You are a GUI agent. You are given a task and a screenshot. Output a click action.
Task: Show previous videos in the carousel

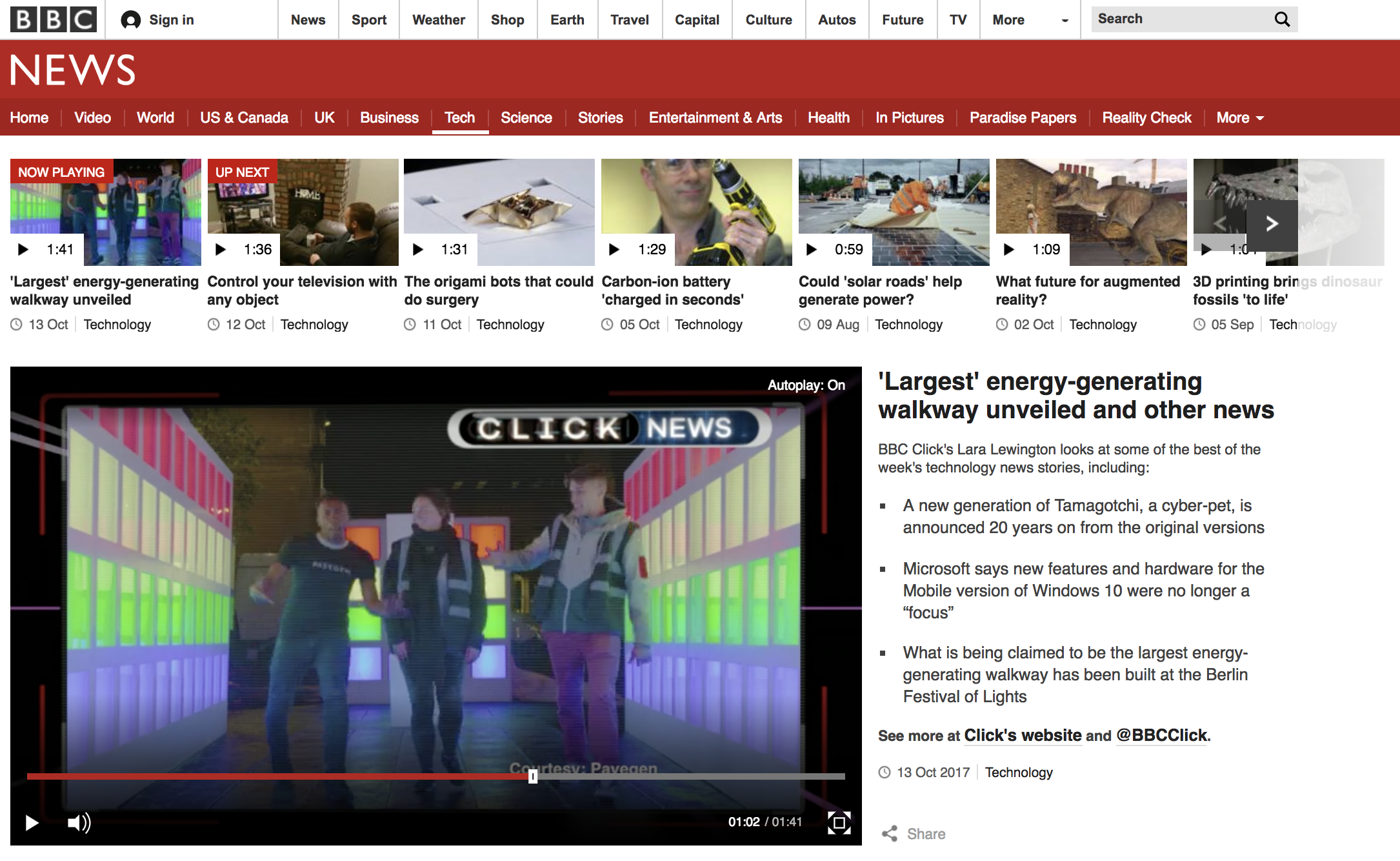coord(1219,224)
